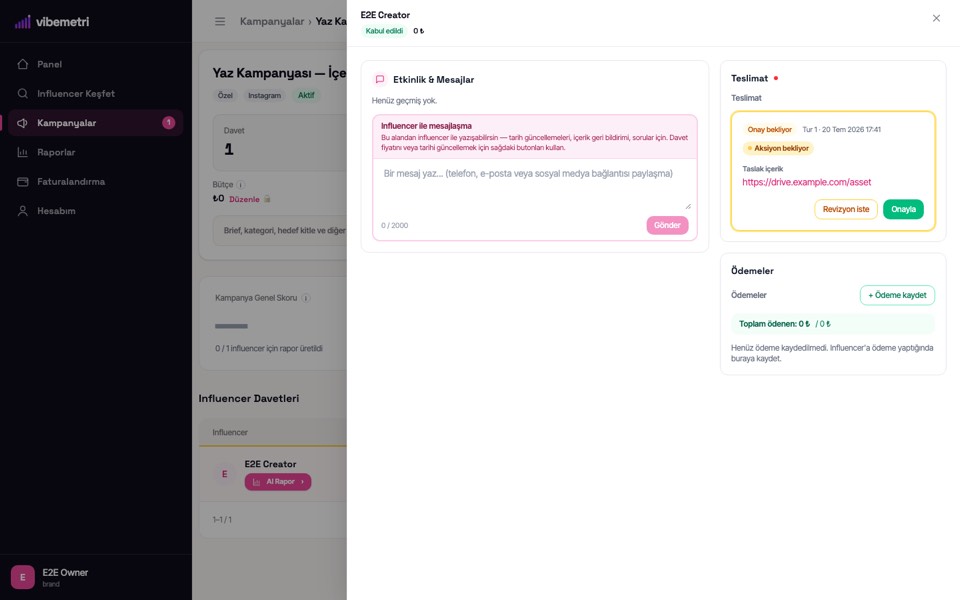Go to Kampanyalar breadcrumb

pyautogui.click(x=272, y=21)
